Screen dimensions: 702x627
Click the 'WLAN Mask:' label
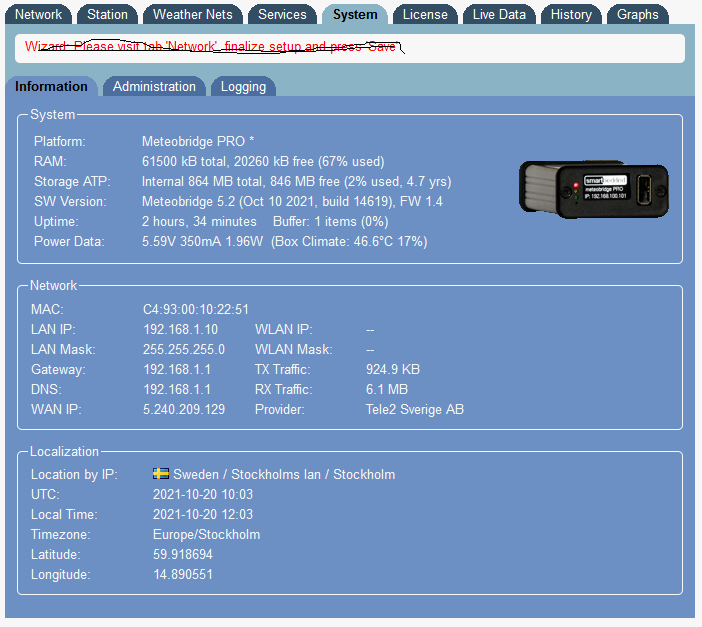point(294,349)
